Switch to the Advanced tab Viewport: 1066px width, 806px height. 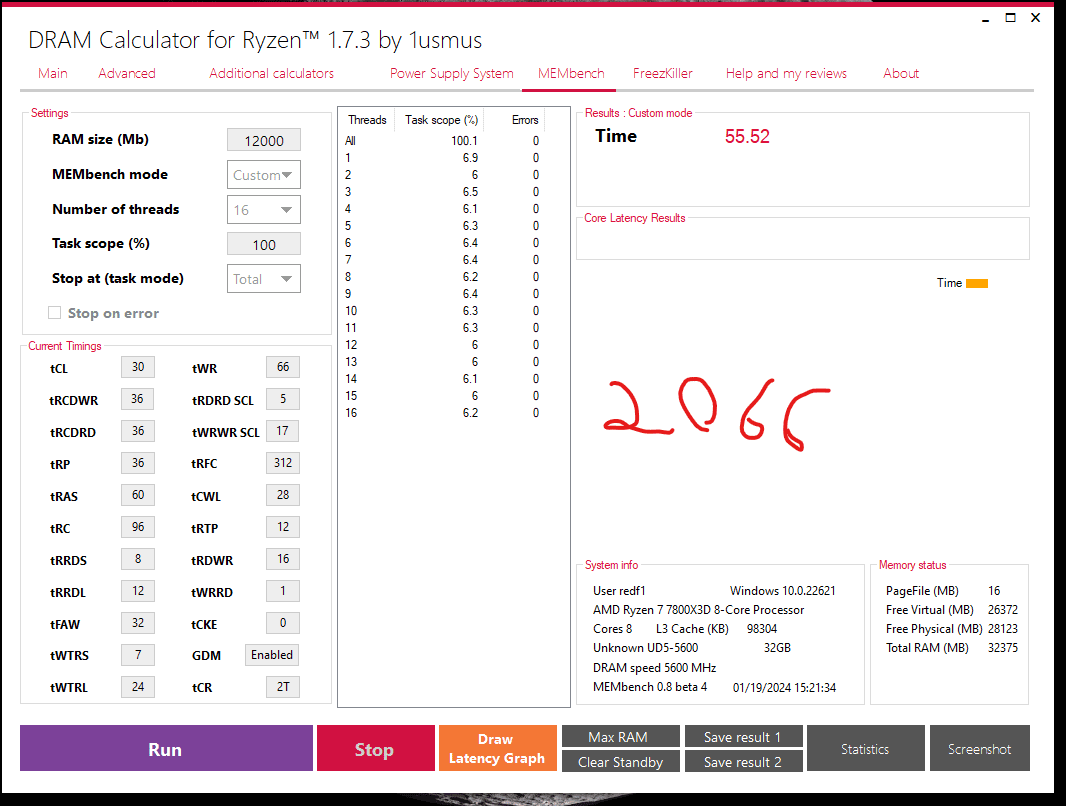pos(127,73)
